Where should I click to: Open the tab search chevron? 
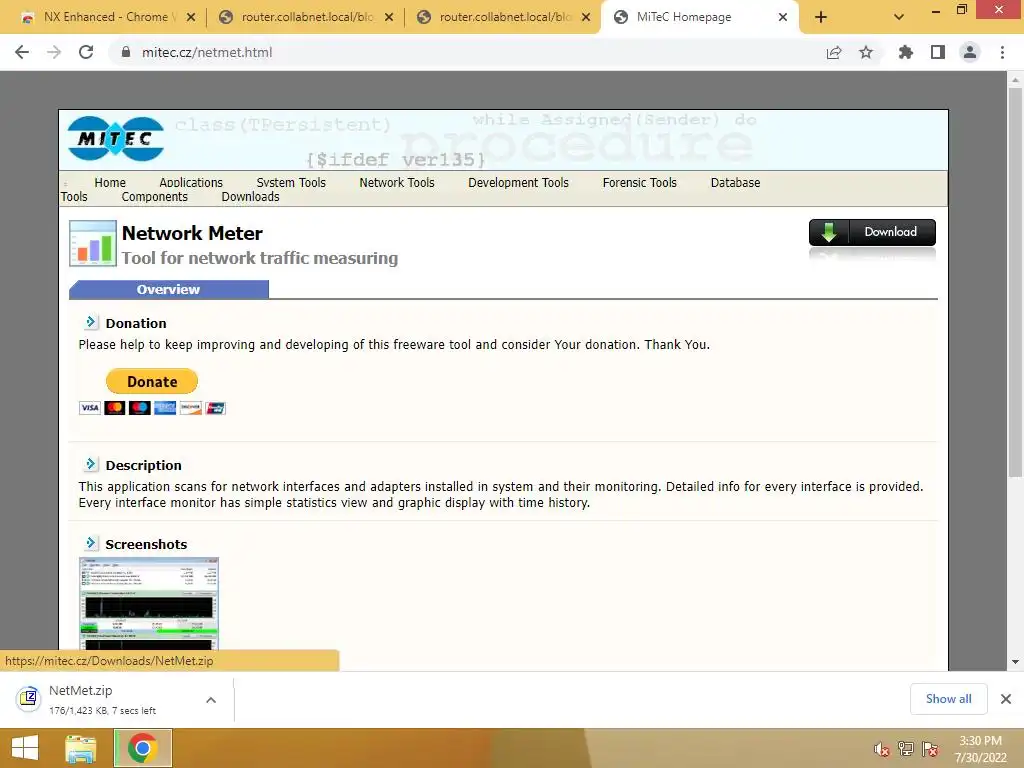(899, 17)
